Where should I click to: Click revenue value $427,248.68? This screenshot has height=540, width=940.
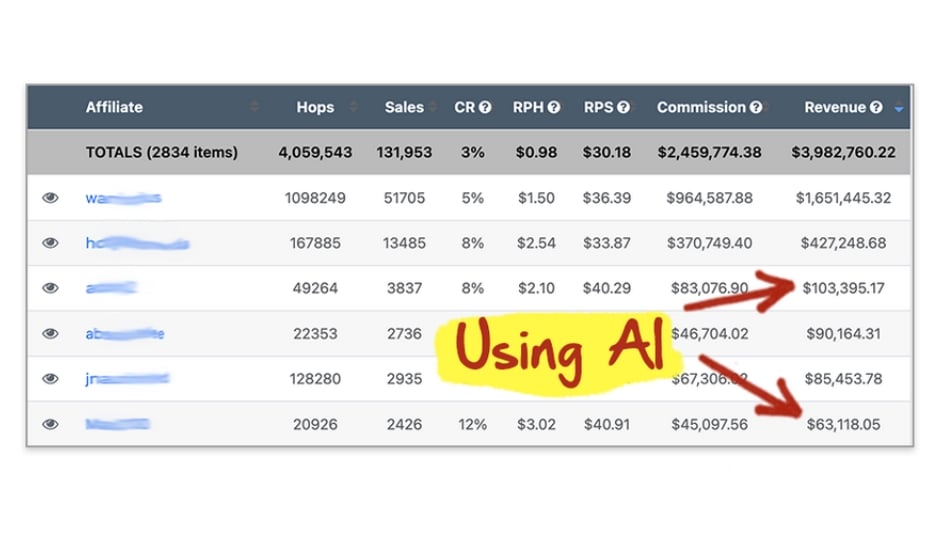tap(843, 243)
